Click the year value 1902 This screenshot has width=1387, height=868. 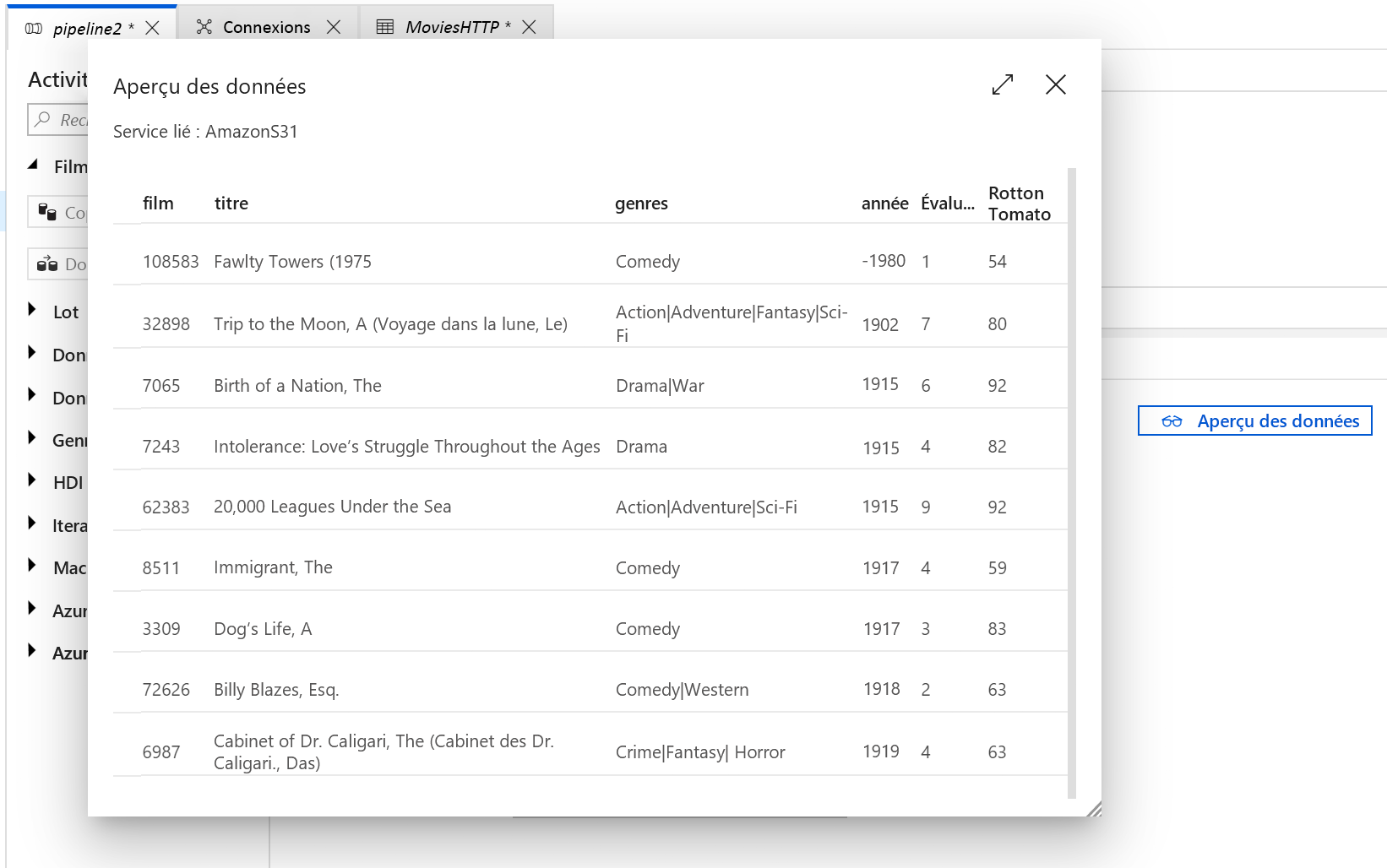[x=880, y=325]
